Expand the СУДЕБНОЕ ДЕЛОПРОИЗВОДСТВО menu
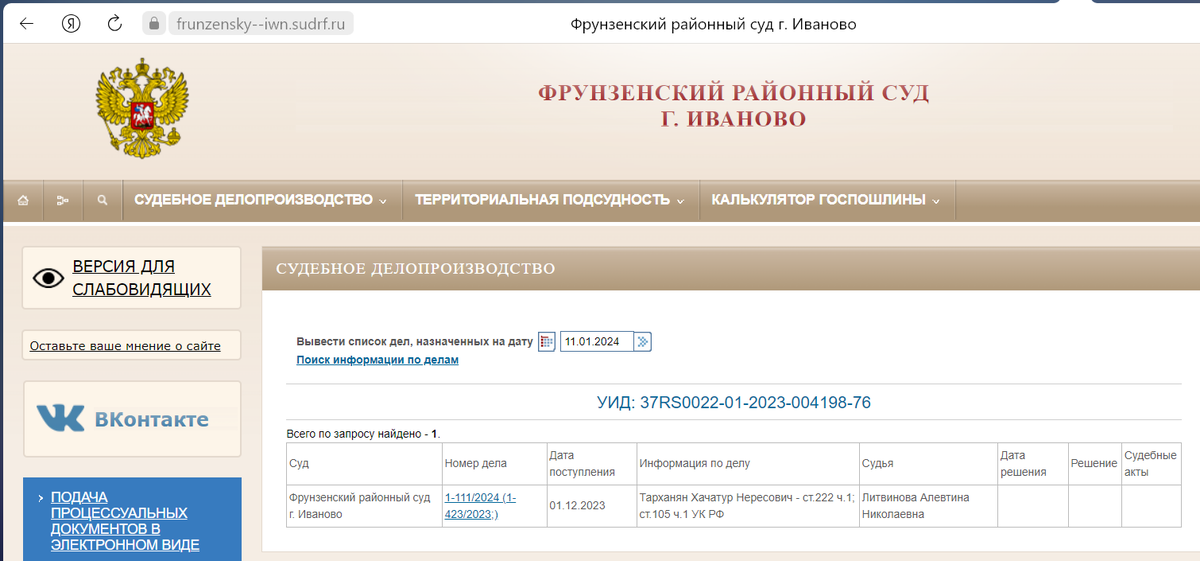This screenshot has width=1200, height=561. (260, 200)
